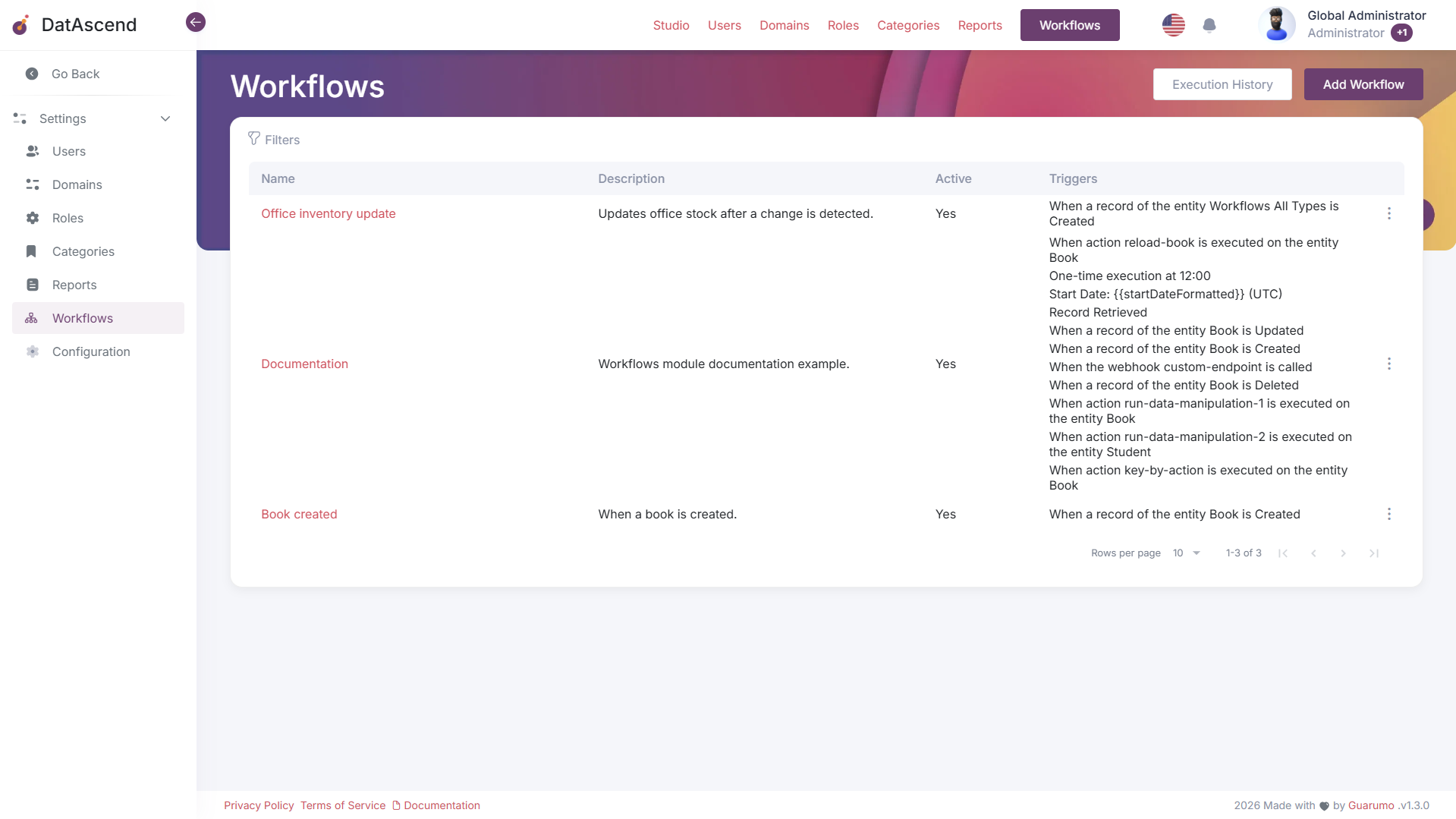Click Execution History button

pos(1222,84)
